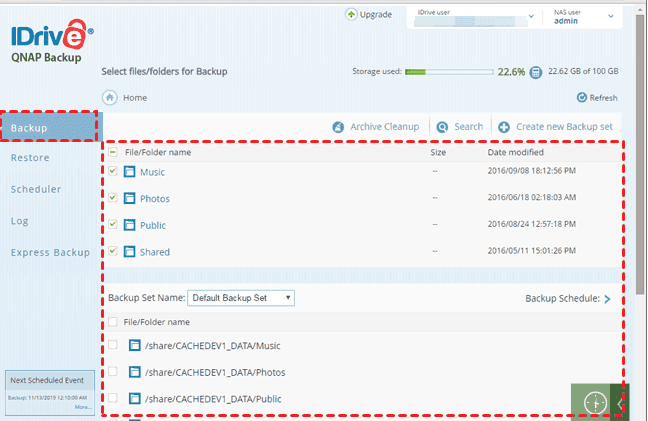Open the Shared folder link

coord(155,252)
